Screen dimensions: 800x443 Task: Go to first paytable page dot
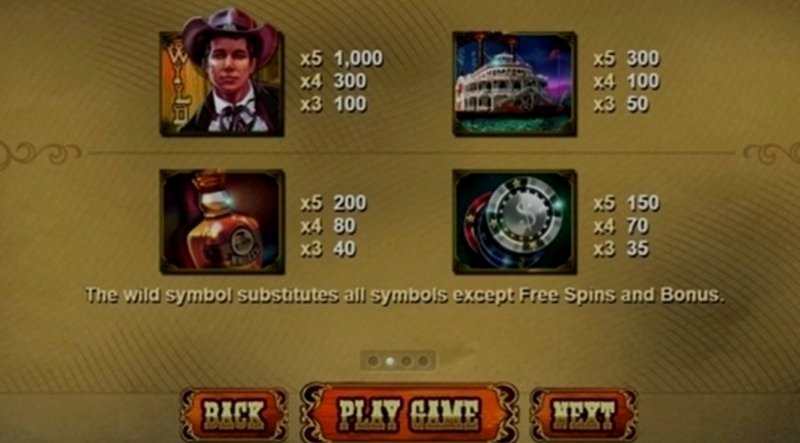click(373, 361)
